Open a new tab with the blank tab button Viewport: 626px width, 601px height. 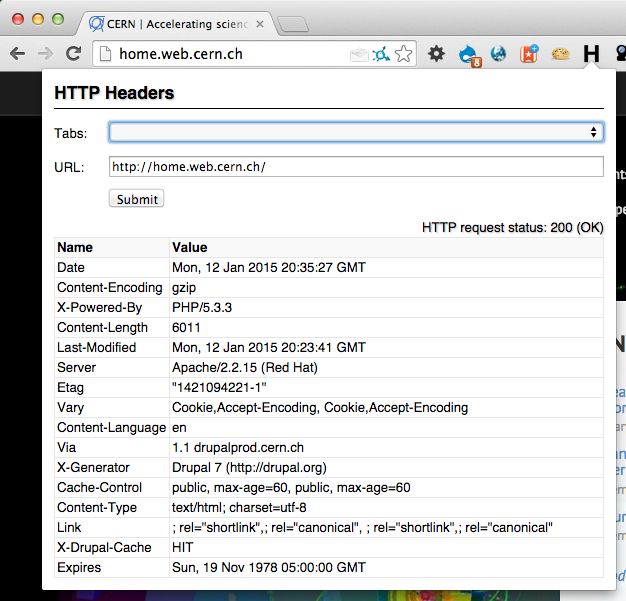click(293, 24)
